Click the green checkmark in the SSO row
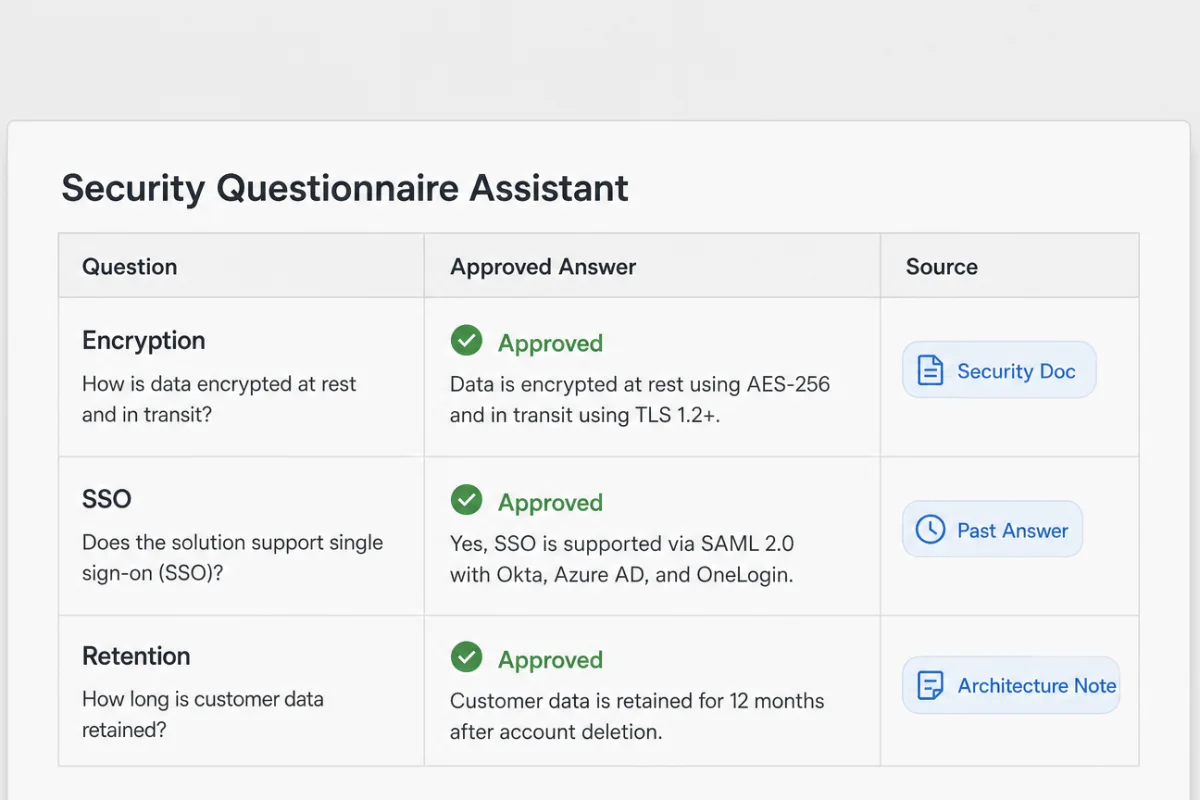 (466, 500)
